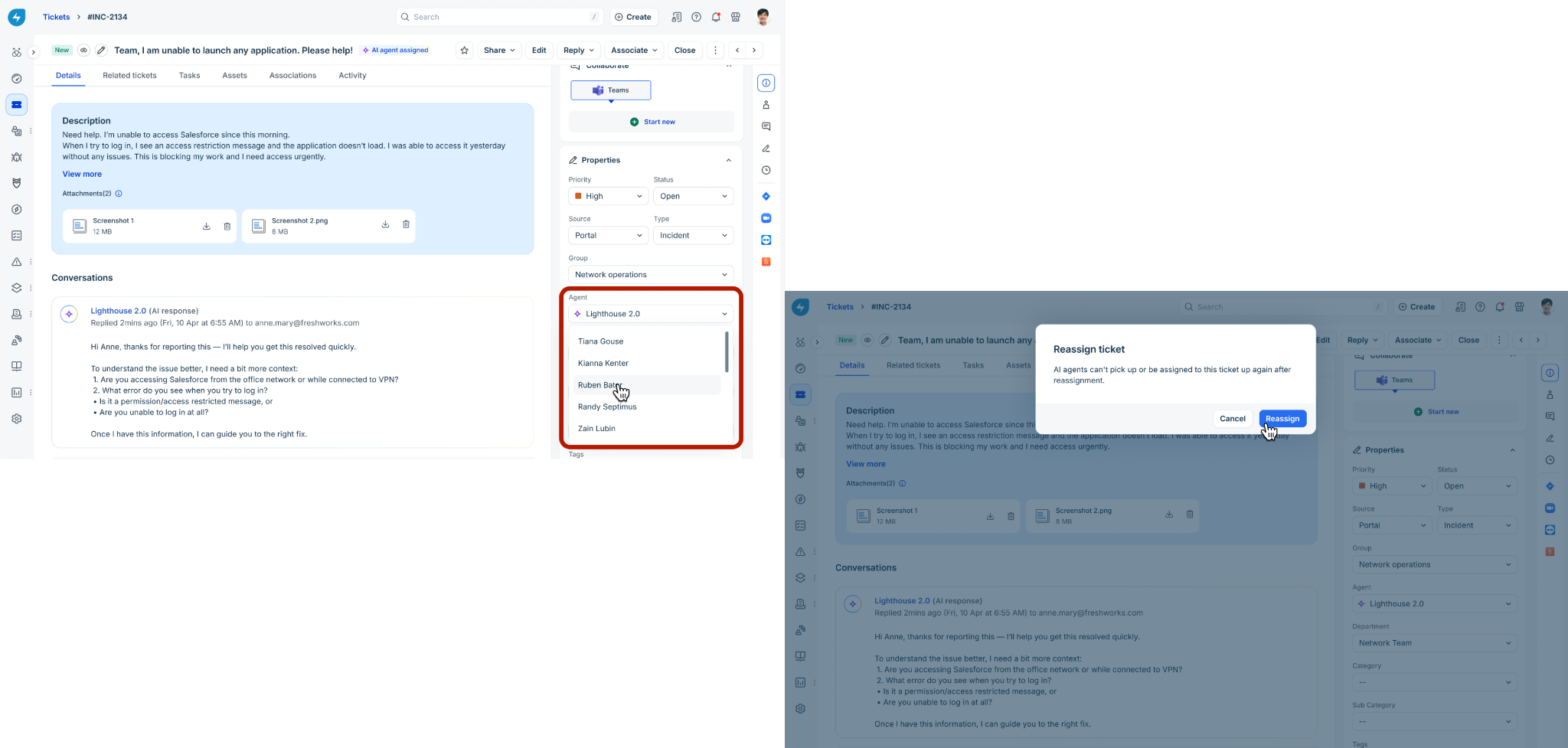
Task: Toggle the star favorite button on the undimmed page
Action: coord(464,51)
